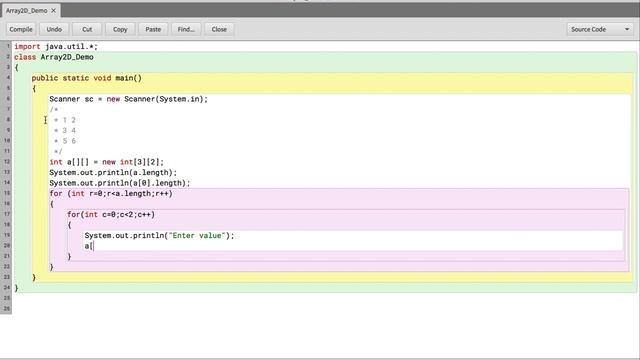Image resolution: width=640 pixels, height=360 pixels.
Task: Click line number 12 in the gutter
Action: 7,162
